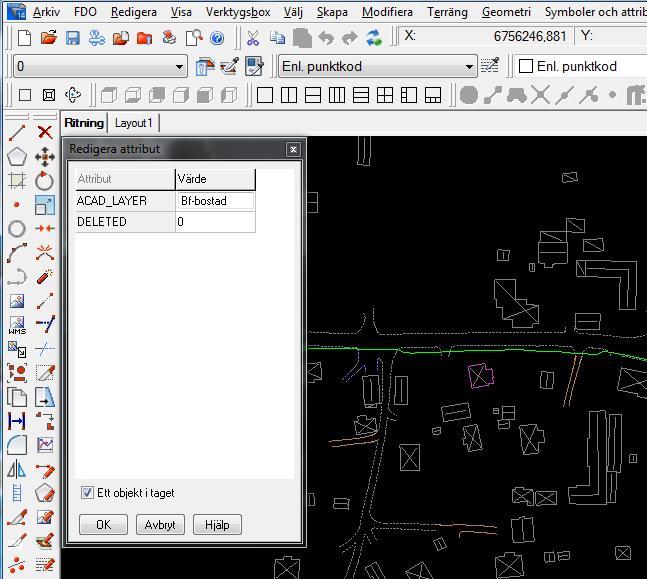This screenshot has height=579, width=647.
Task: Click the DELETED value cell 0
Action: point(215,222)
